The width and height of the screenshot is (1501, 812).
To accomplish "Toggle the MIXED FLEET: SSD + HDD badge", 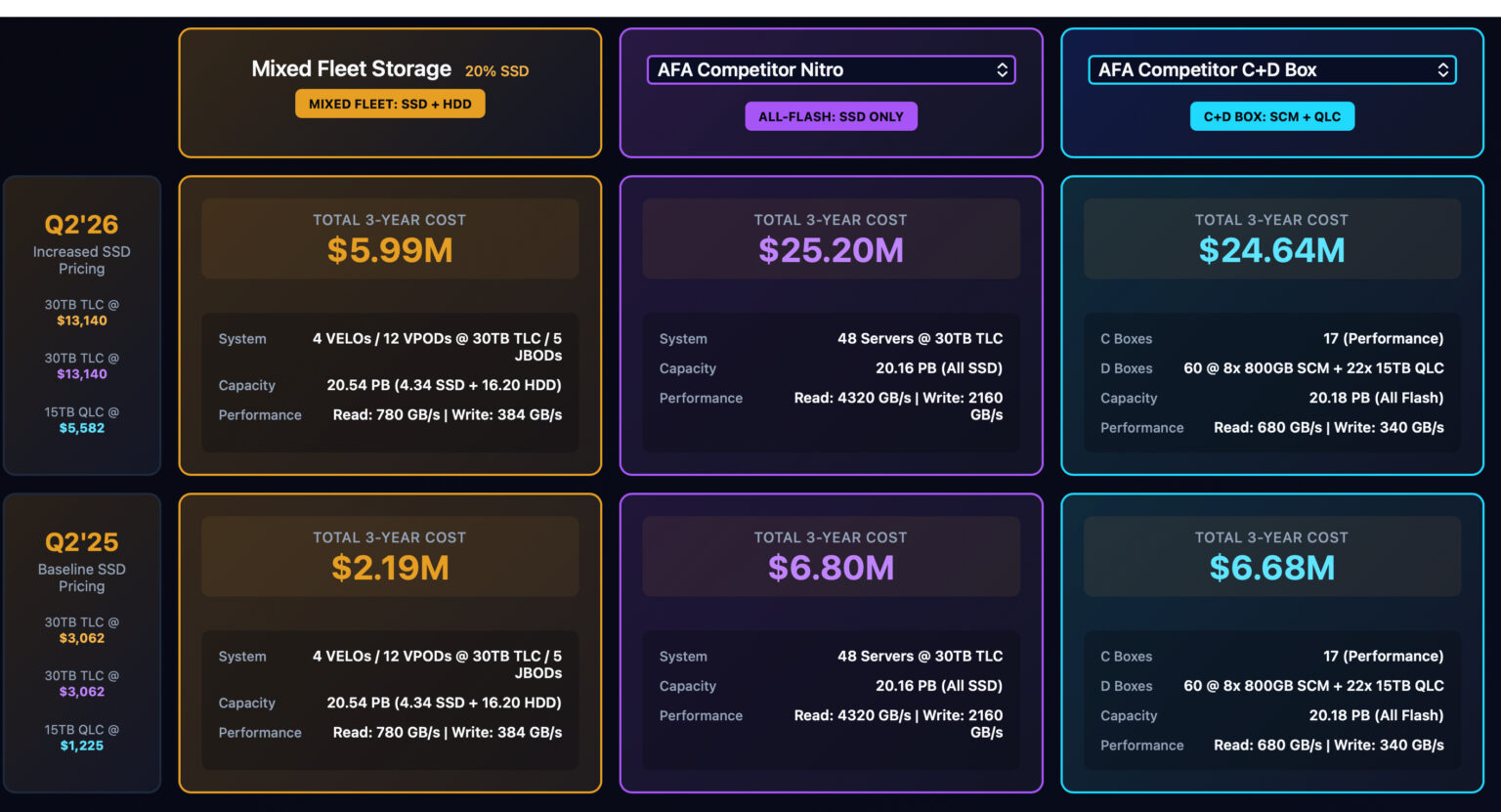I will (x=390, y=103).
